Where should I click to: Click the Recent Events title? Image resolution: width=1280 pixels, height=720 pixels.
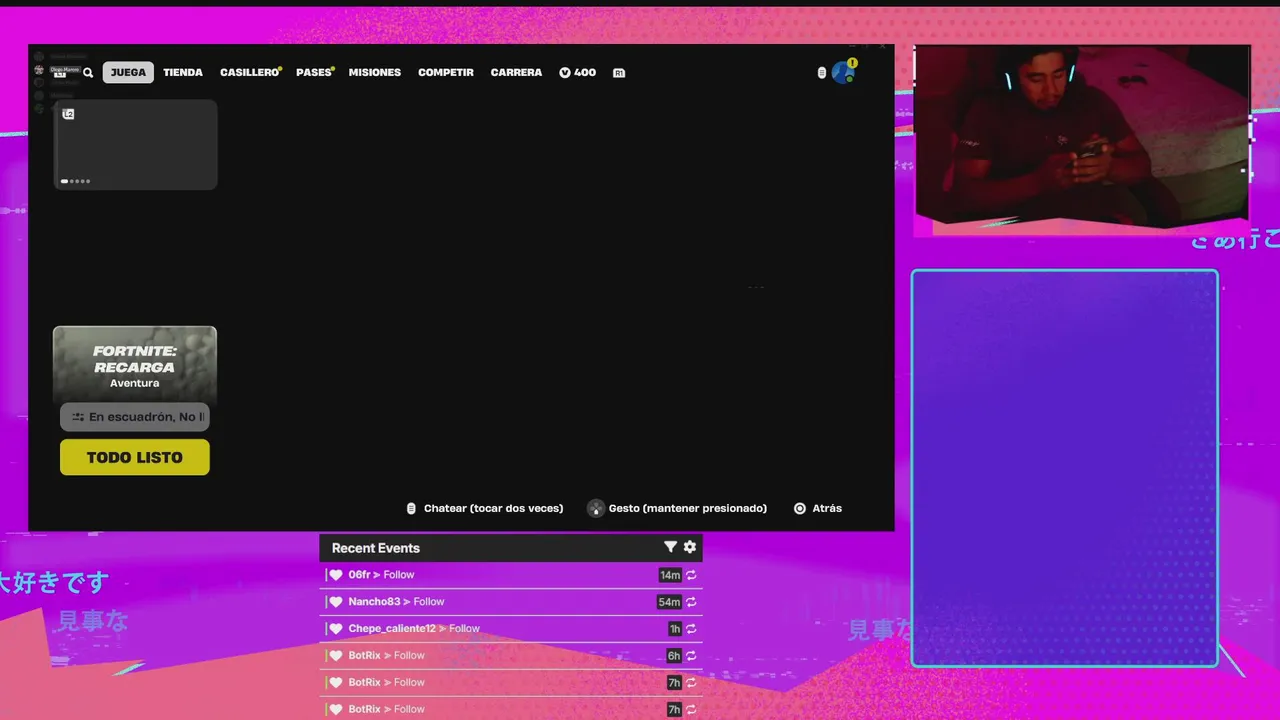[x=376, y=548]
